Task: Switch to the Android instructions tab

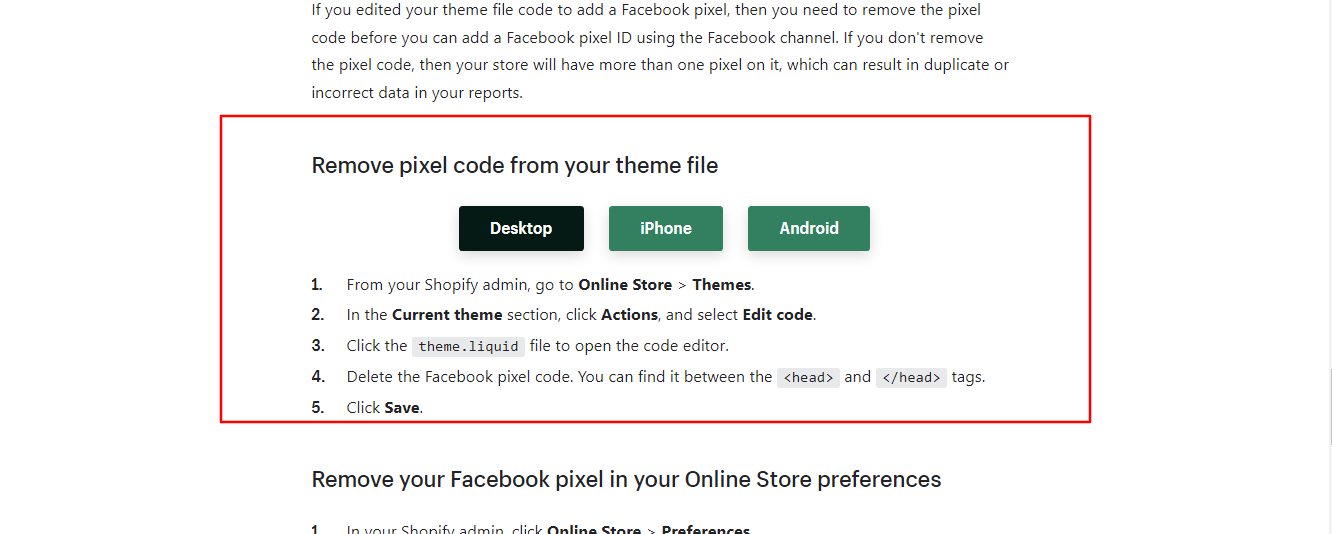Action: 809,228
